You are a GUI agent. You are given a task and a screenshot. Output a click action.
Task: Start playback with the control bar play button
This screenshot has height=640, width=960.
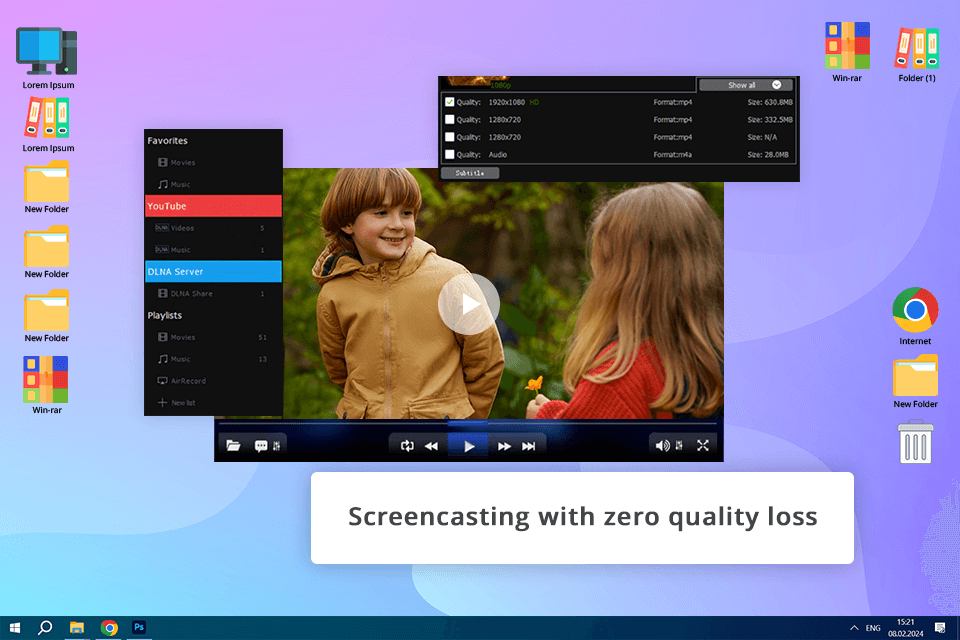469,446
